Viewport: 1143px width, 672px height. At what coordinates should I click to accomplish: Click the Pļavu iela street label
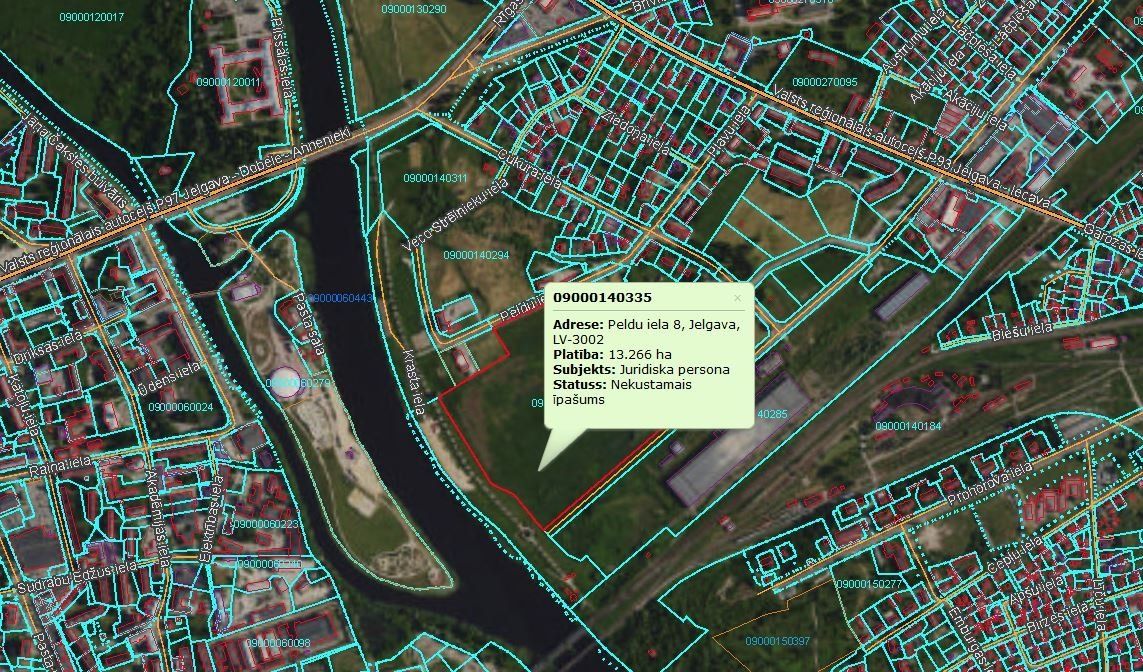point(728,130)
